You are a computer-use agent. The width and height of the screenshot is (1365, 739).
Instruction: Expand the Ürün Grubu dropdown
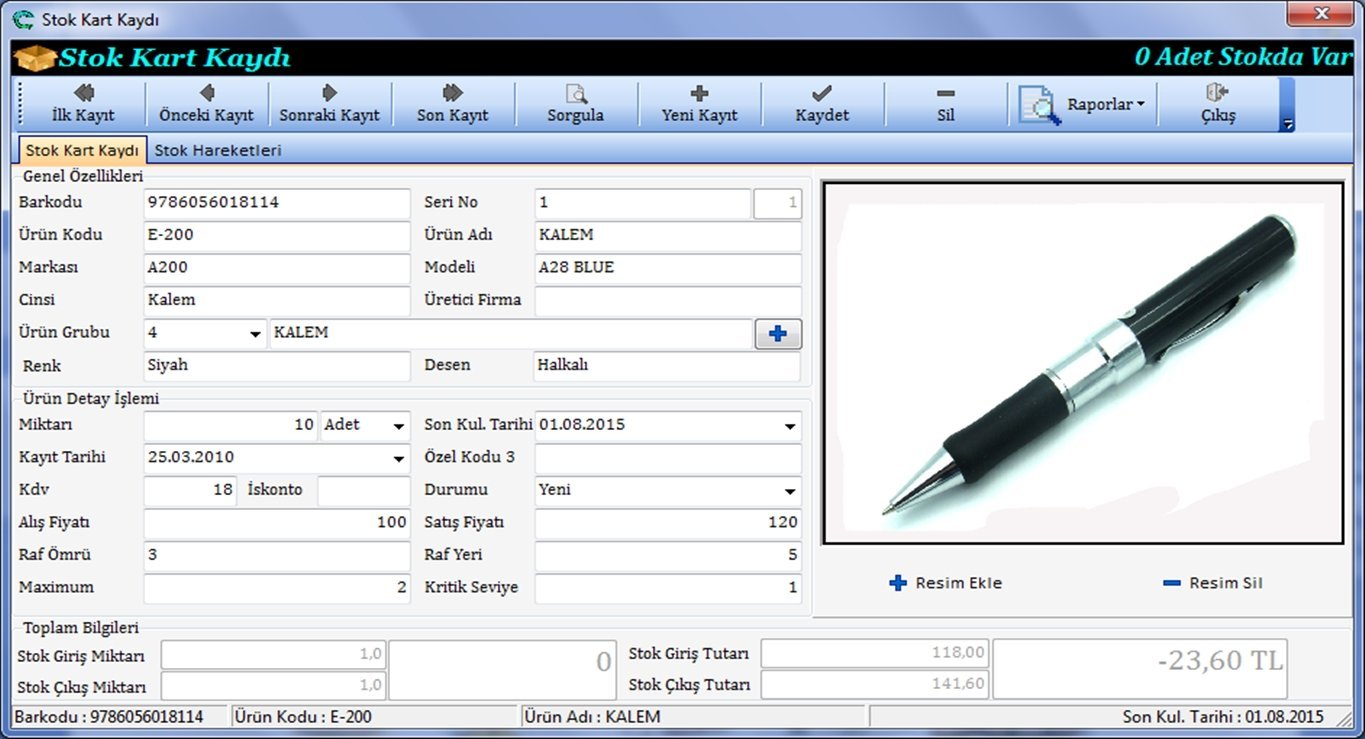point(255,334)
